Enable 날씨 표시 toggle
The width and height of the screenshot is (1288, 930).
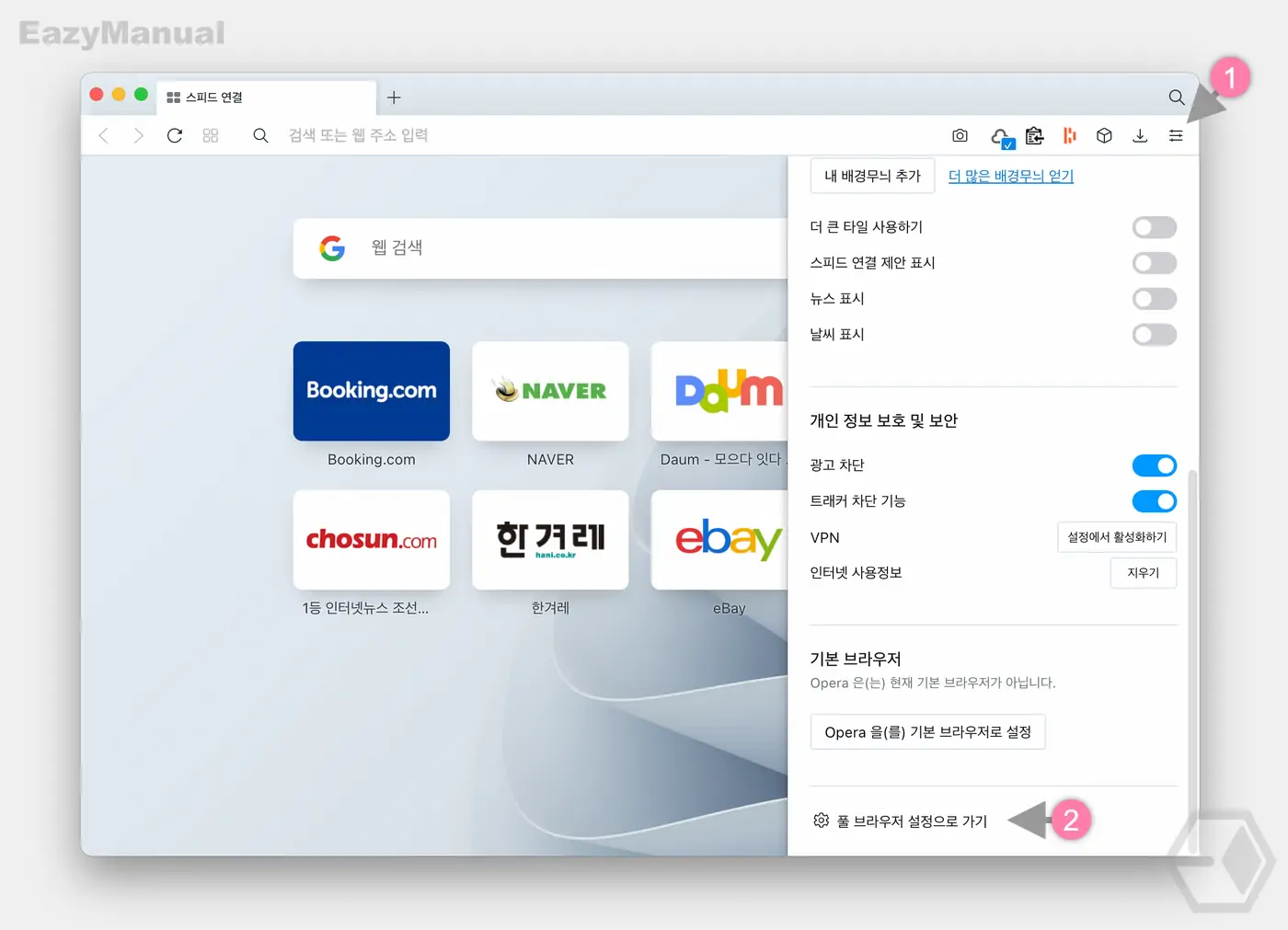pyautogui.click(x=1155, y=335)
